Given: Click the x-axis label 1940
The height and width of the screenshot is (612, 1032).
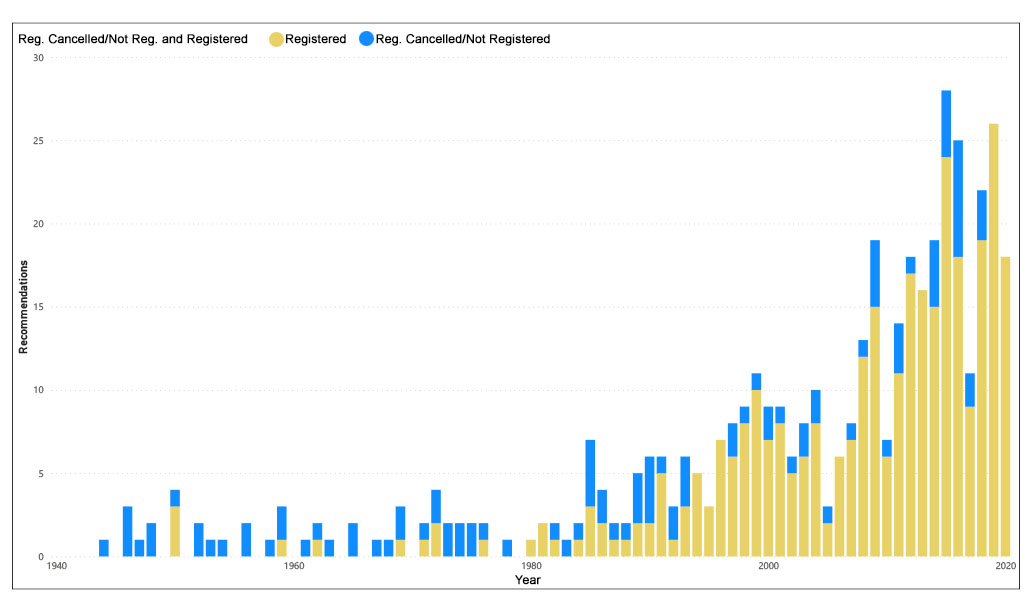Looking at the screenshot, I should [x=57, y=566].
